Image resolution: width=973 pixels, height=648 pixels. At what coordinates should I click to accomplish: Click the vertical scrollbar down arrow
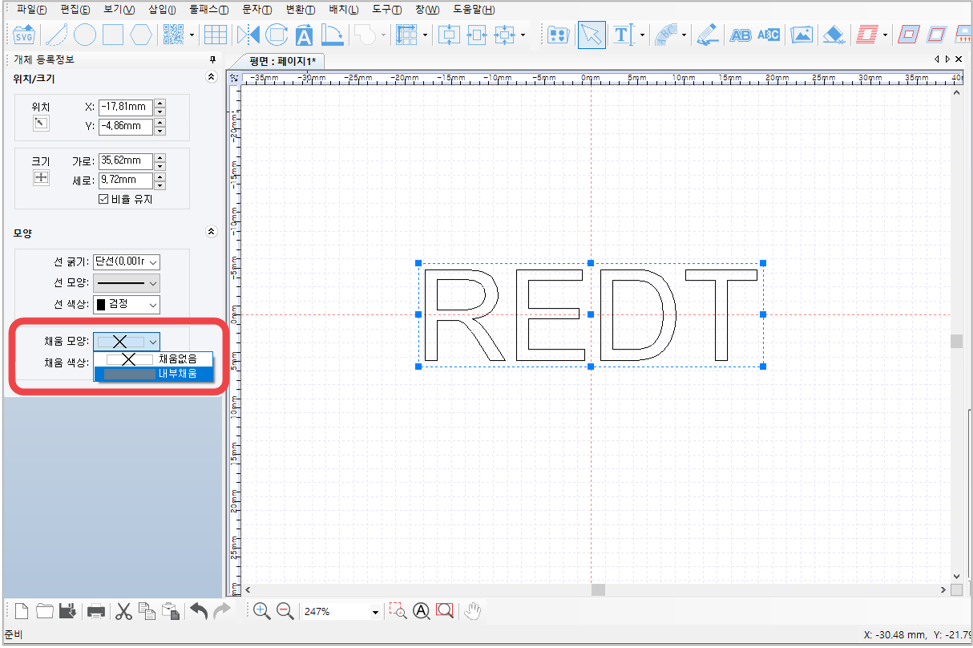pyautogui.click(x=956, y=576)
